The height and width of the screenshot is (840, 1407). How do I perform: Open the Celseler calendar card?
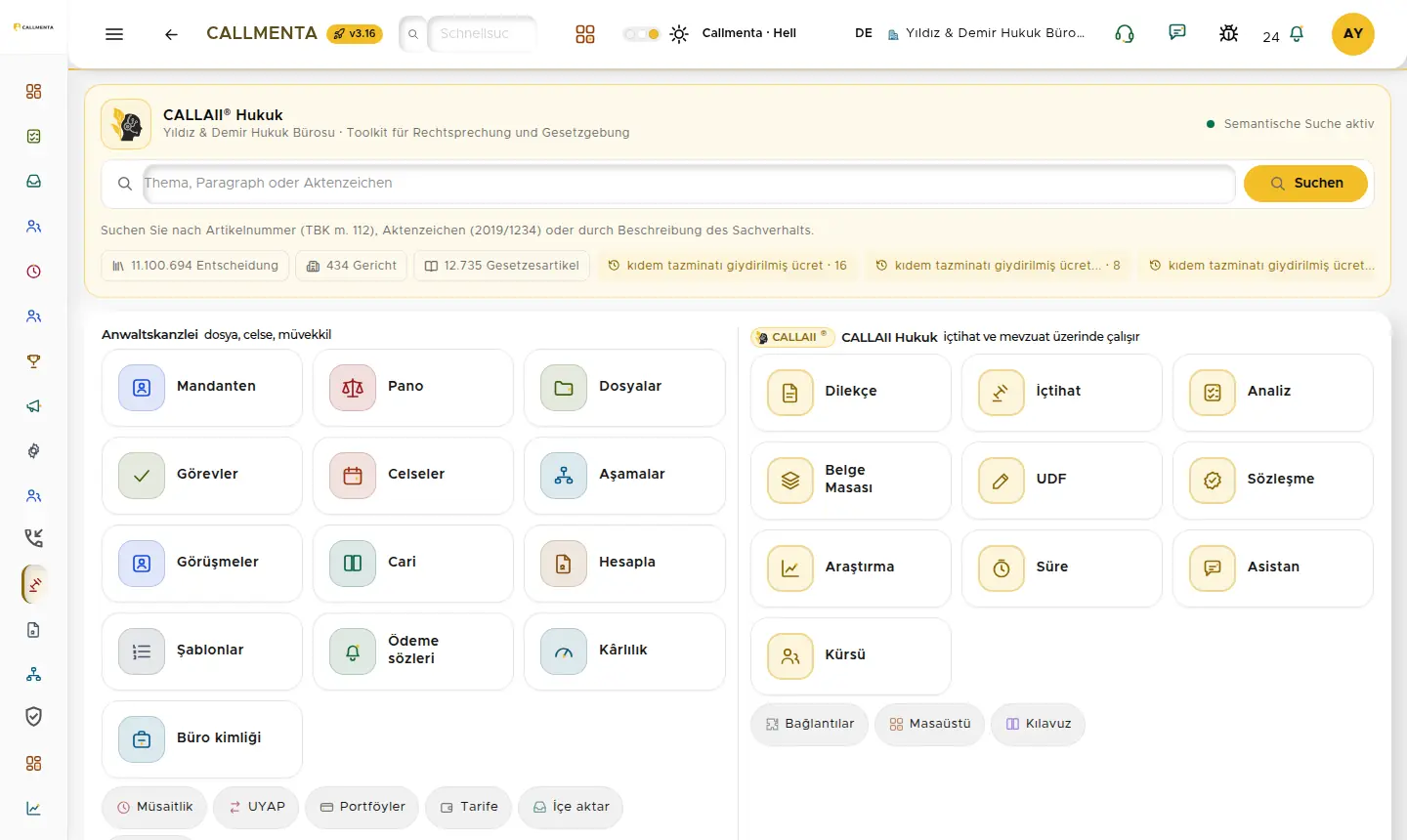click(413, 476)
